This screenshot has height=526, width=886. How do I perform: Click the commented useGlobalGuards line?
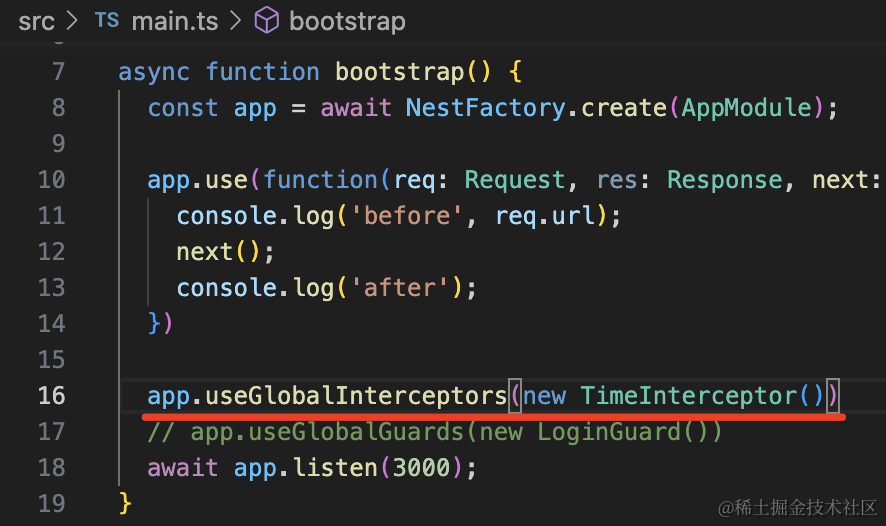[x=434, y=432]
